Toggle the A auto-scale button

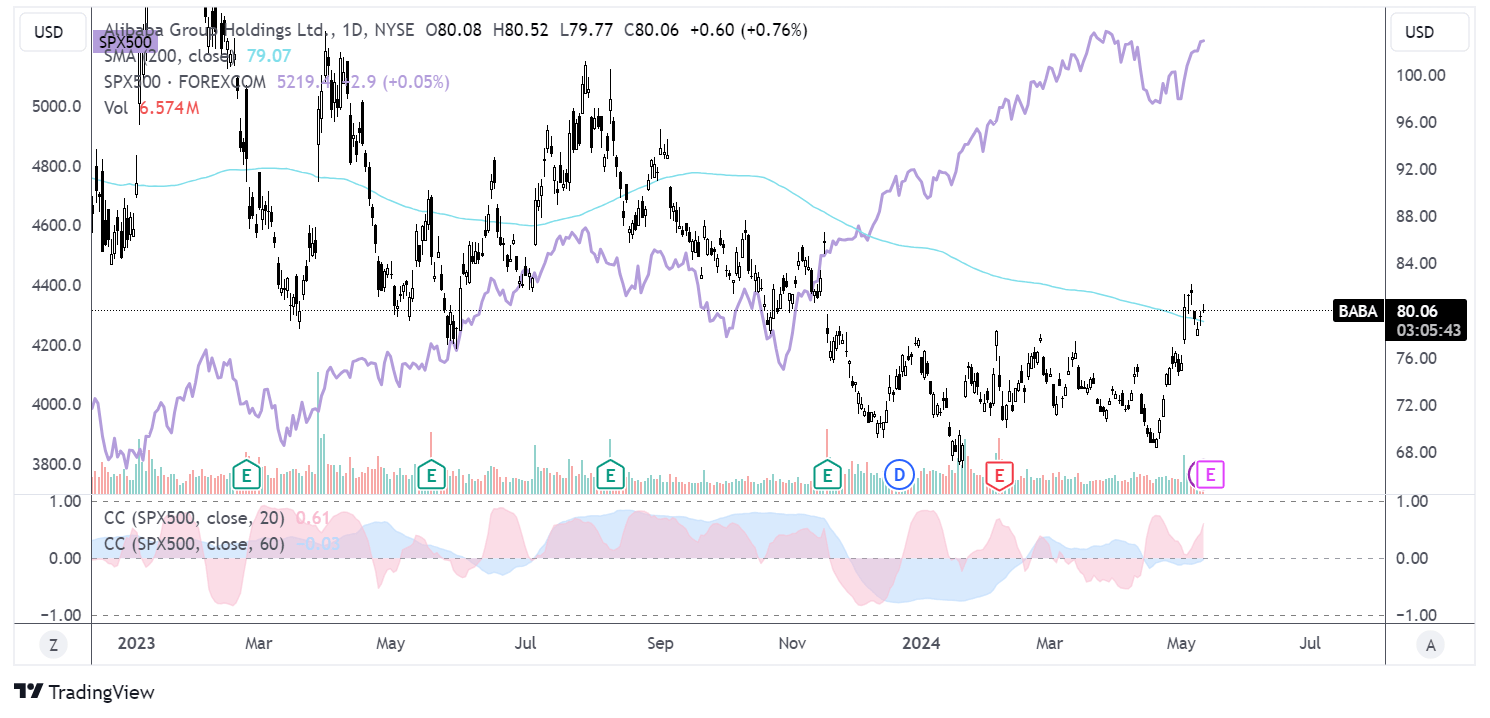click(x=1430, y=645)
